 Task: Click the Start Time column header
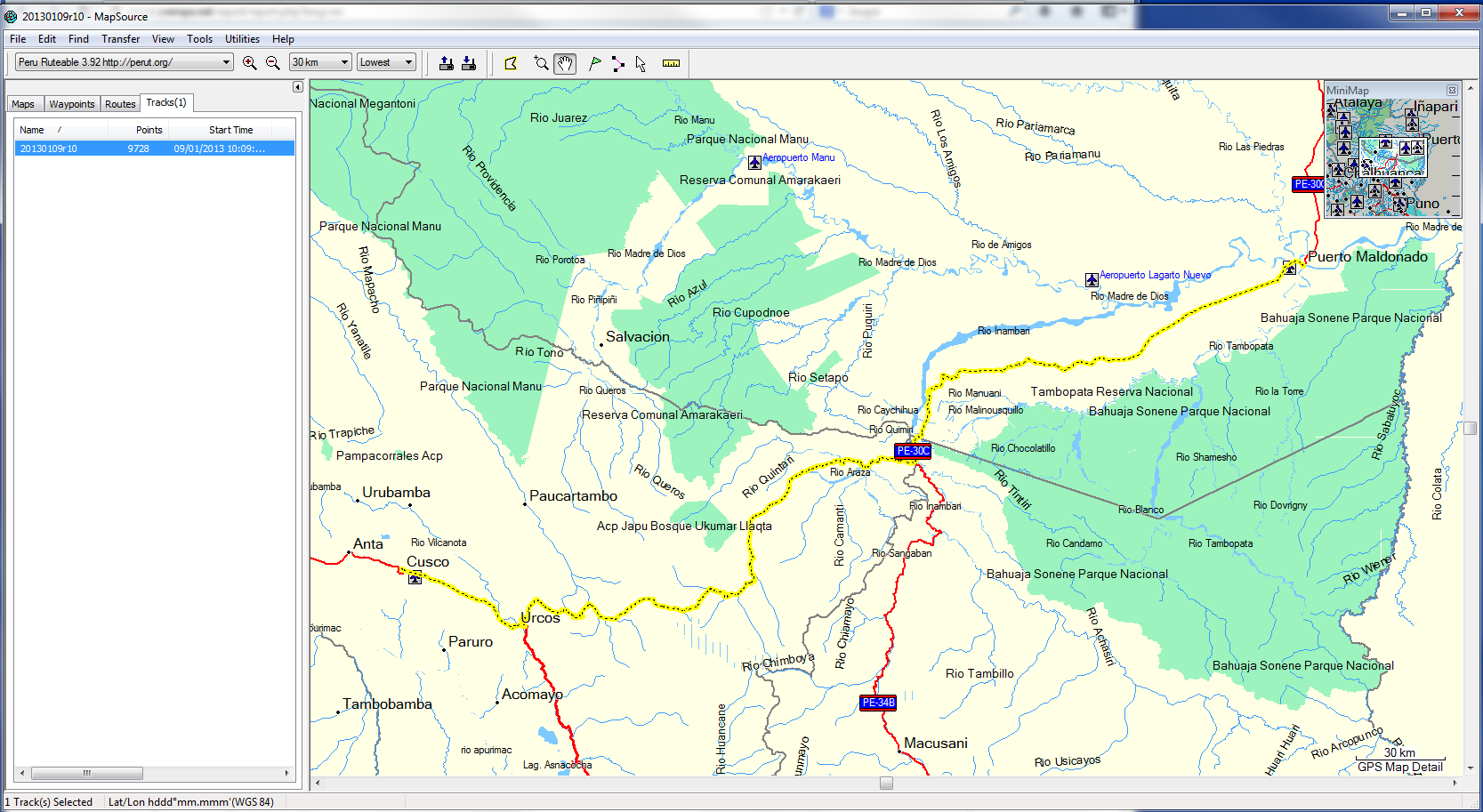(230, 130)
